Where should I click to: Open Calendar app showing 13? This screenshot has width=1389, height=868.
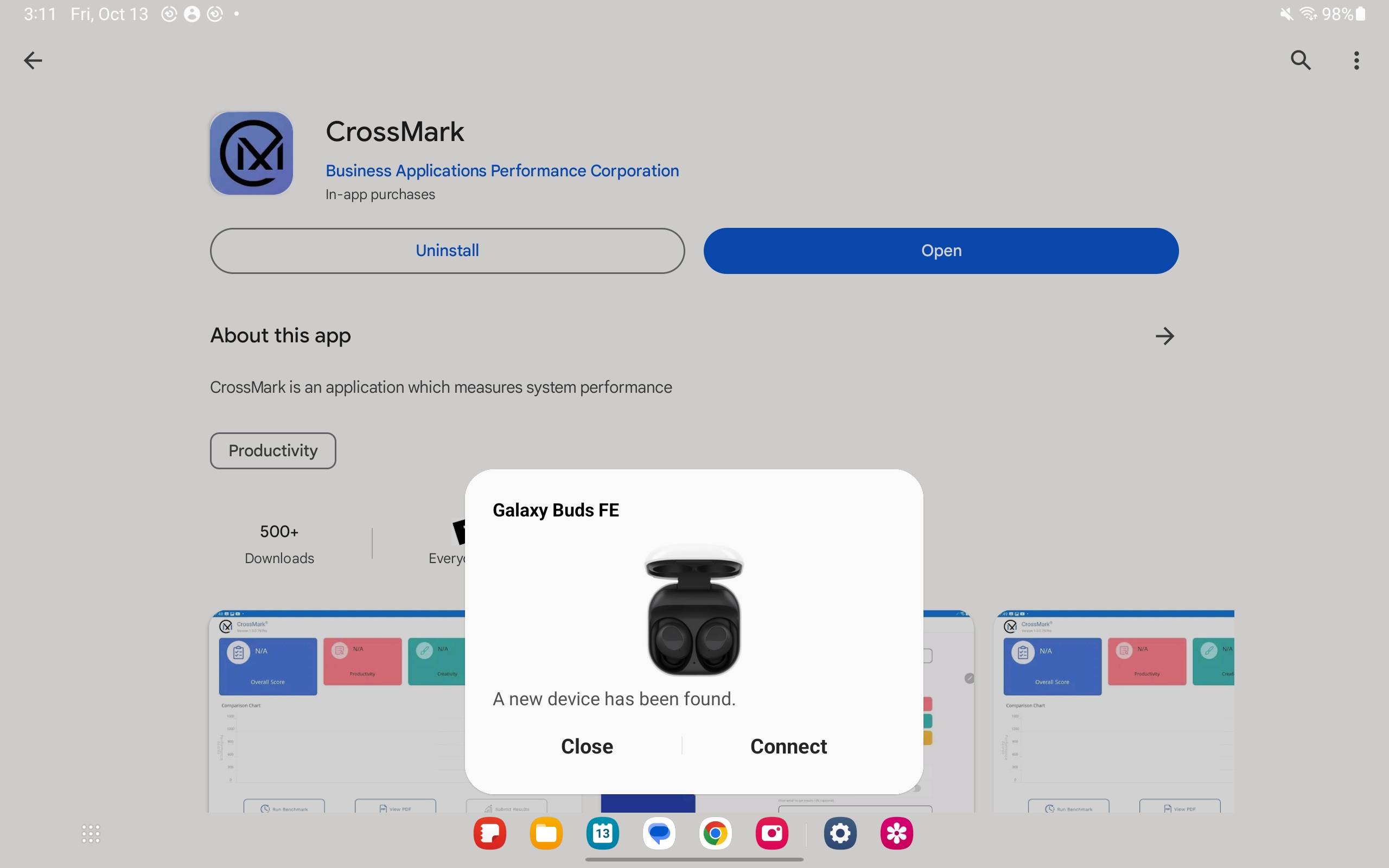(x=602, y=833)
